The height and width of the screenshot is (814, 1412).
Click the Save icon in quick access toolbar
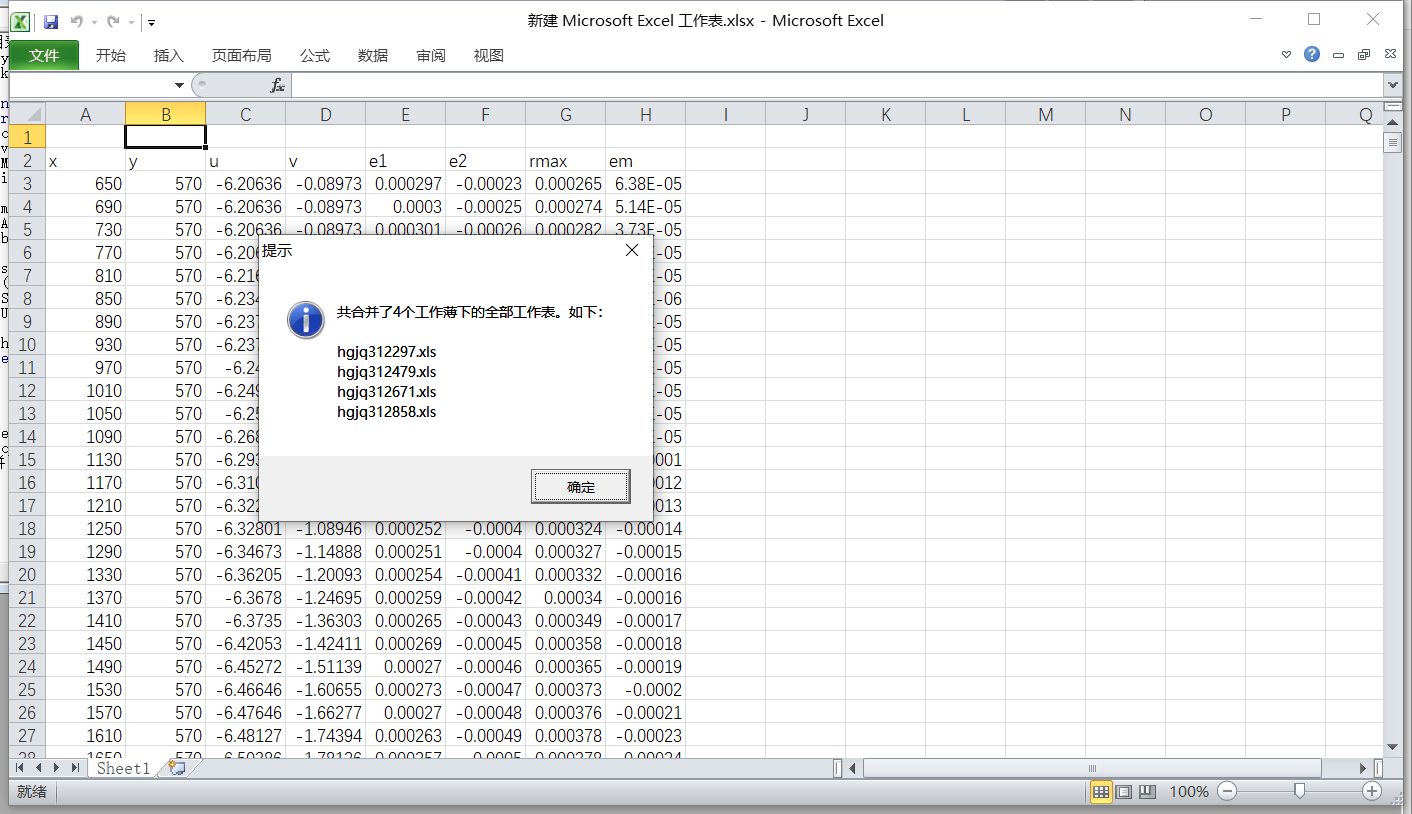click(51, 21)
